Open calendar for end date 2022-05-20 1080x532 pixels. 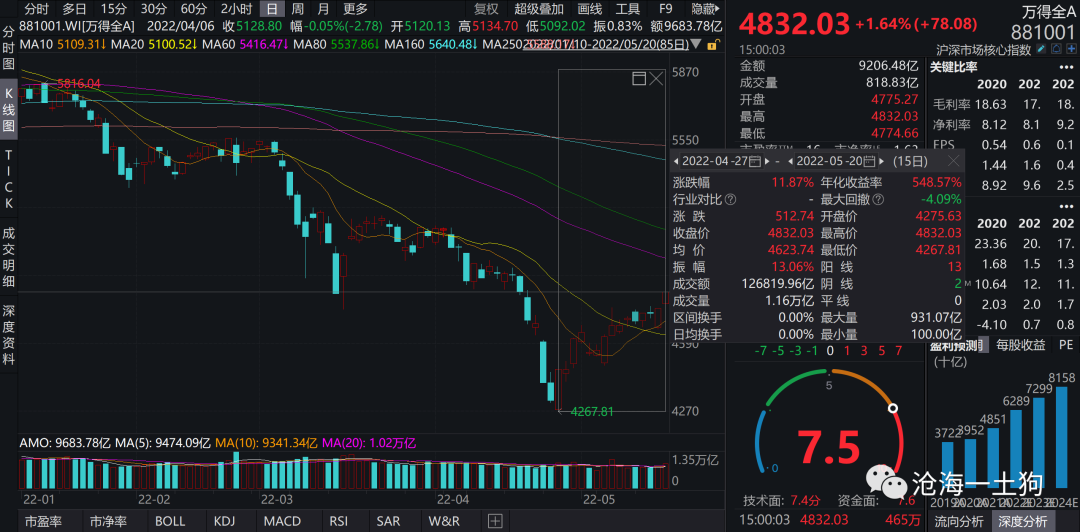click(869, 162)
